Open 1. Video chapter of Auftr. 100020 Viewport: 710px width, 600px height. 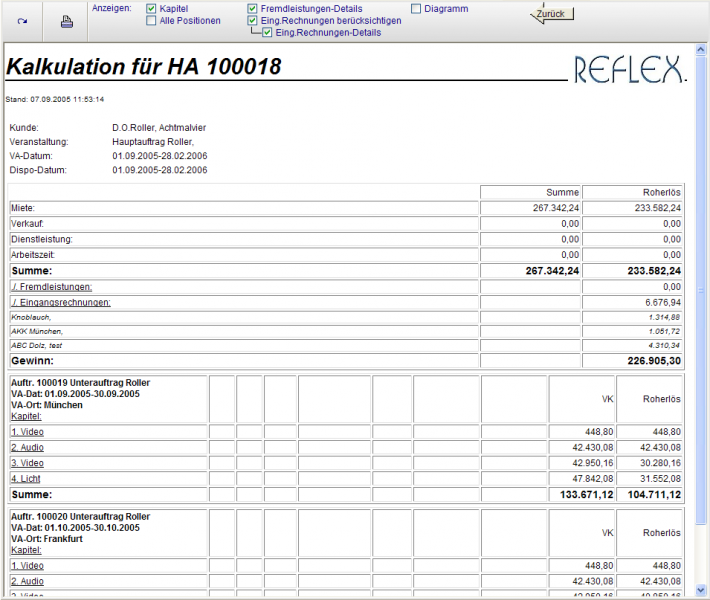point(27,566)
